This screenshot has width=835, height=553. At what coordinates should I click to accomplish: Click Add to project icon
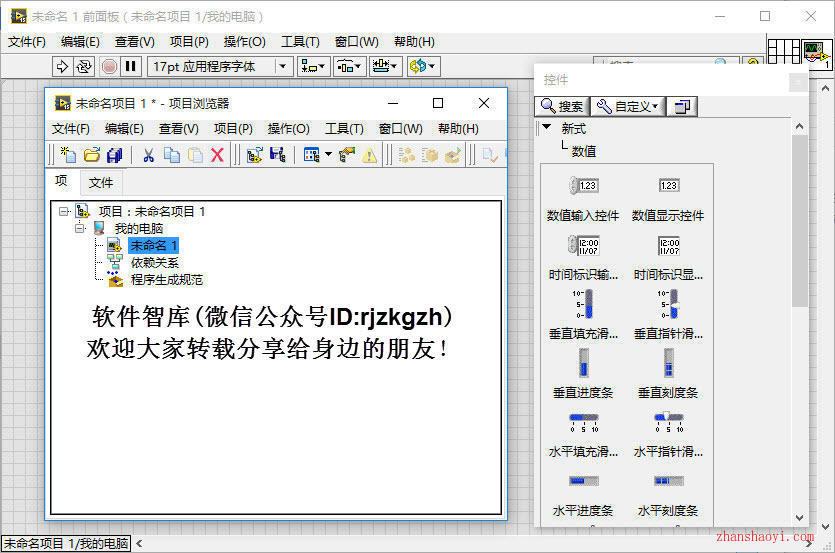tap(255, 155)
